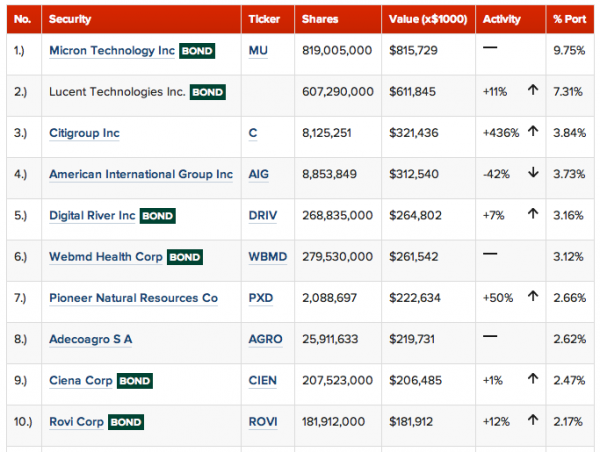
Task: Click the BOND badge next to Lucent Technologies
Action: click(208, 92)
